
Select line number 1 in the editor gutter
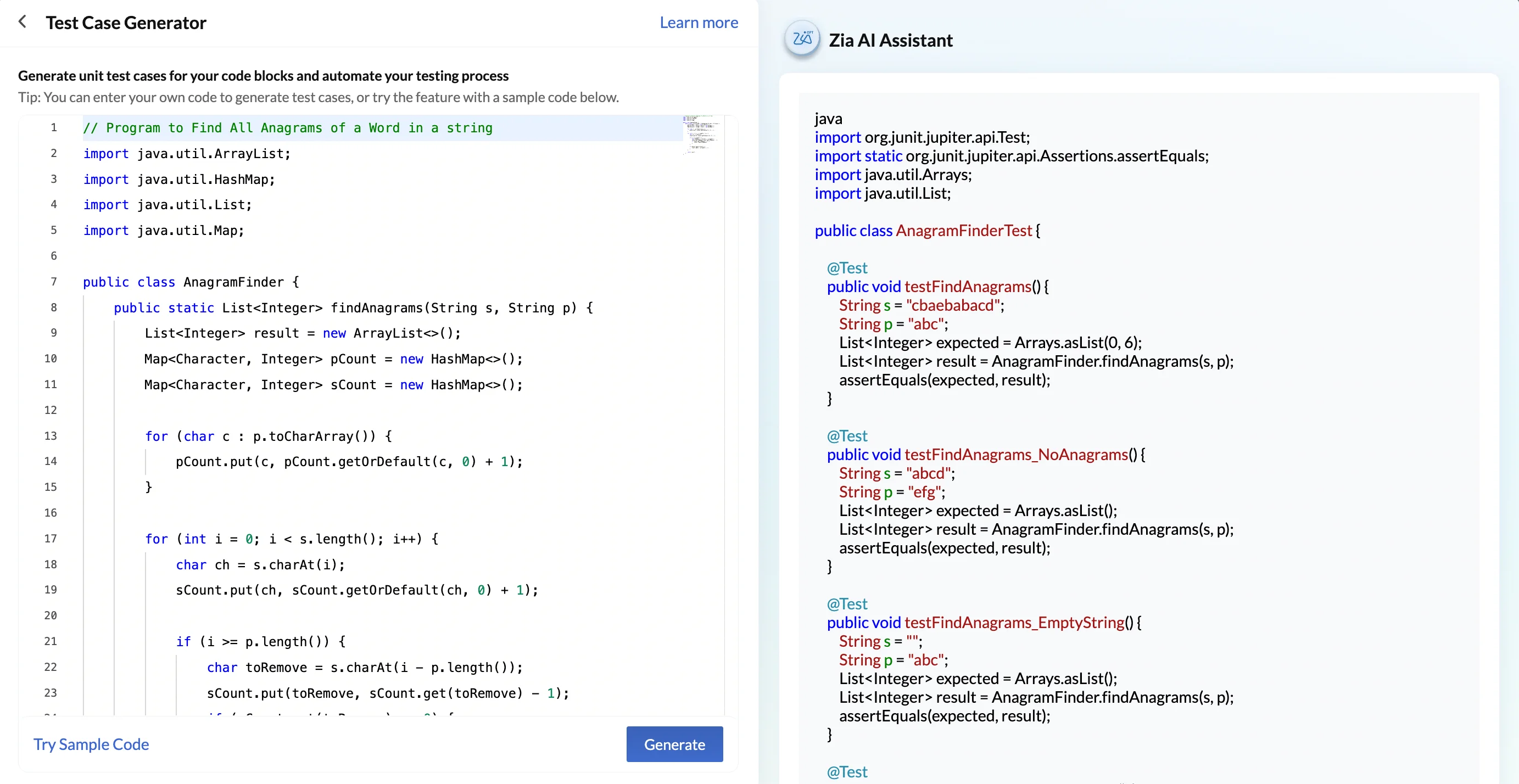54,127
